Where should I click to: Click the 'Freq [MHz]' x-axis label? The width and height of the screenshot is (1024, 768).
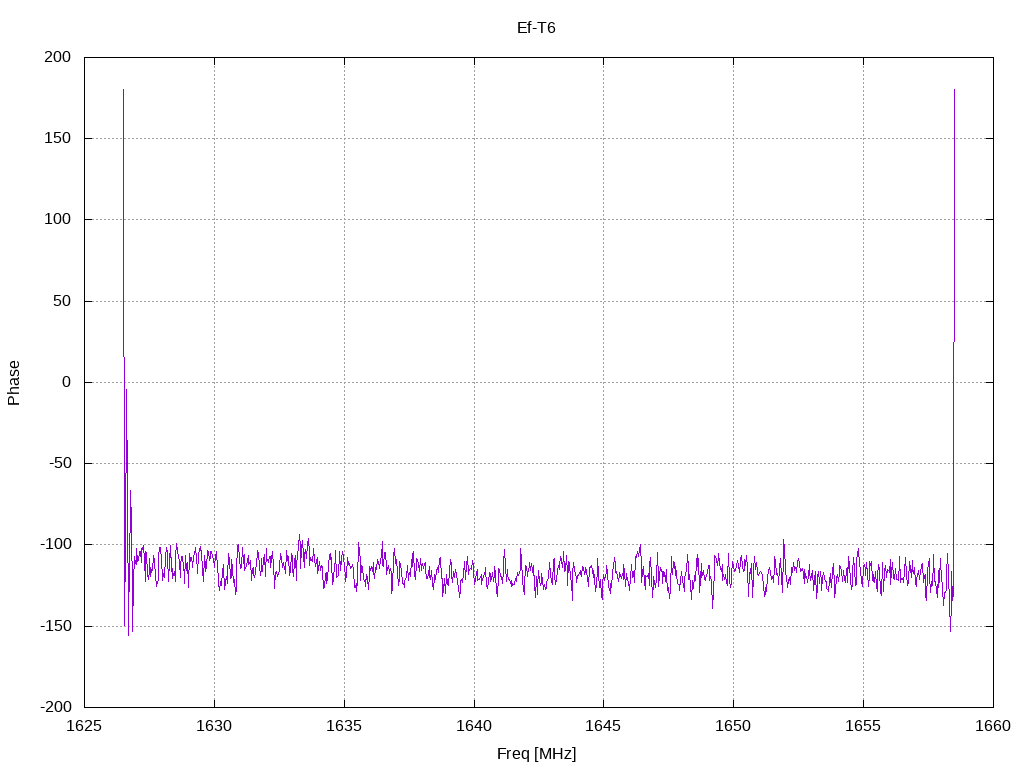pyautogui.click(x=536, y=754)
